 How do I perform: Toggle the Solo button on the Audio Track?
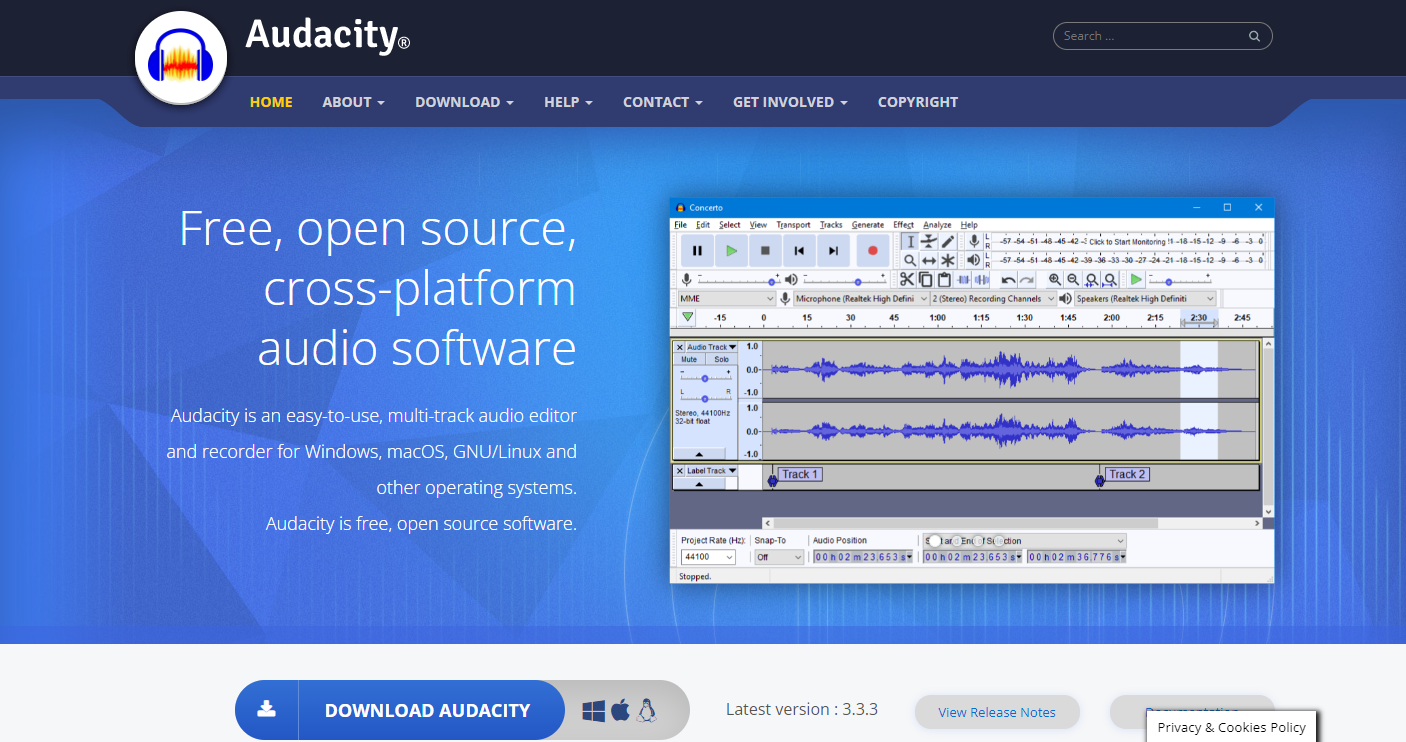[x=721, y=360]
